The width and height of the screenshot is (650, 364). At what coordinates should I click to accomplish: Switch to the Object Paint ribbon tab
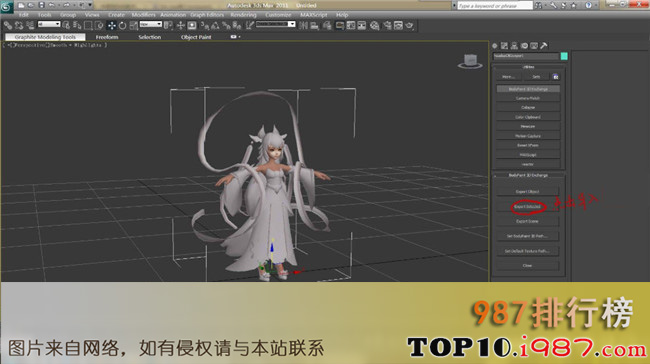tap(196, 37)
